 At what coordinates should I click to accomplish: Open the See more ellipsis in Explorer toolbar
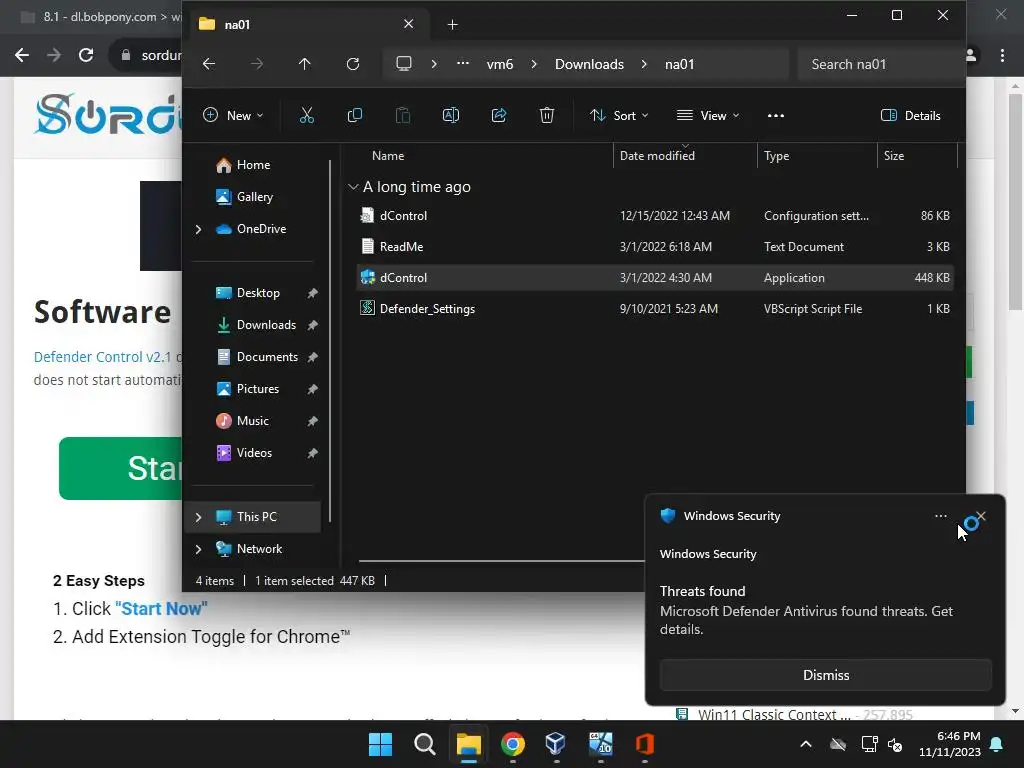tap(776, 116)
